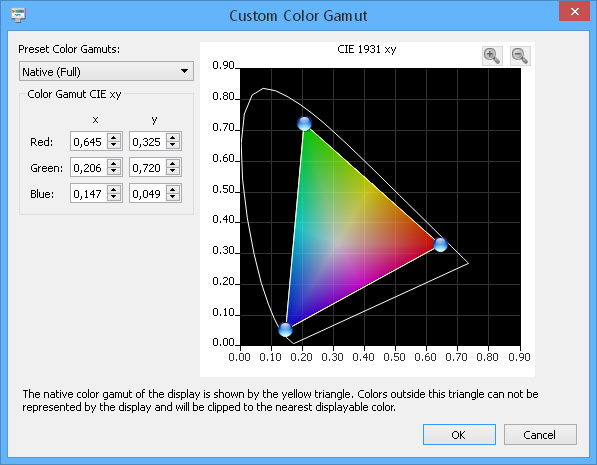This screenshot has height=465, width=597.
Task: Confirm with the OK button
Action: coord(459,435)
